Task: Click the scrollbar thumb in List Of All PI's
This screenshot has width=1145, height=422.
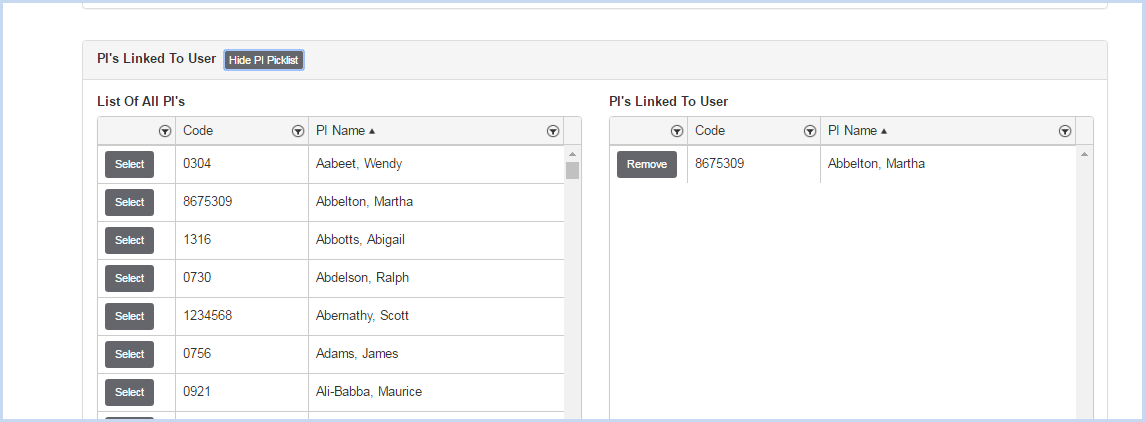Action: tap(572, 171)
